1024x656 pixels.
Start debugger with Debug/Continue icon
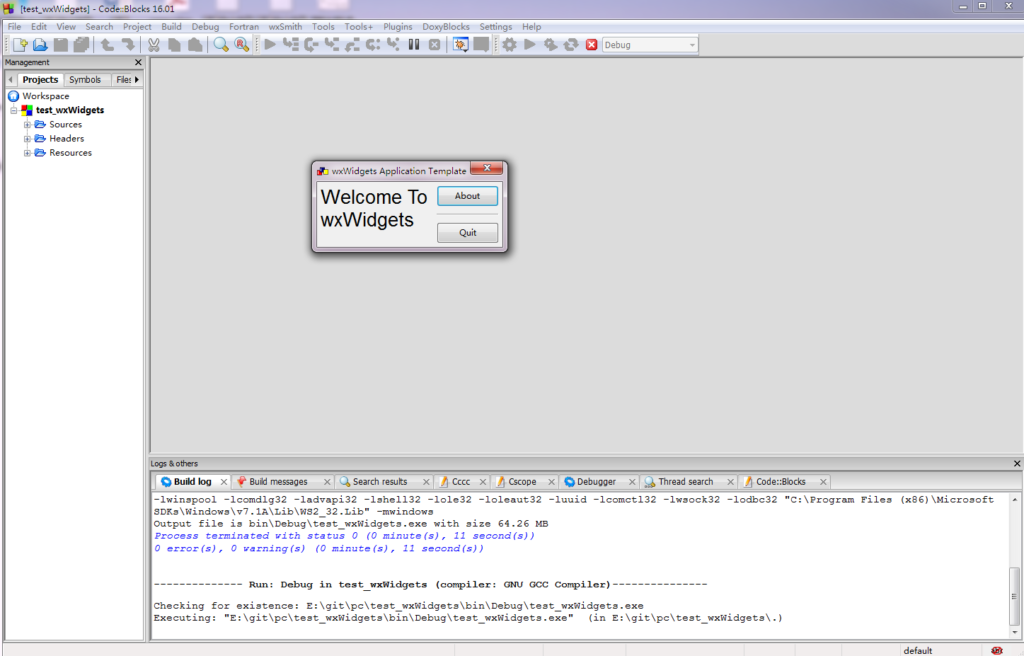(270, 44)
